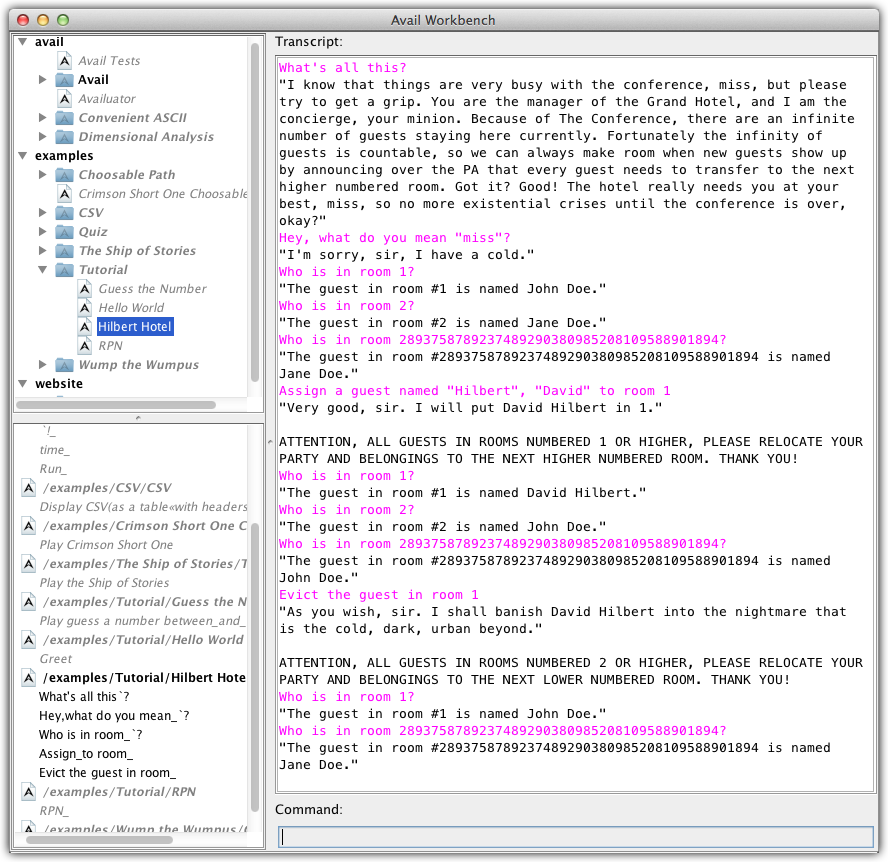Image resolution: width=888 pixels, height=862 pixels.
Task: Select the Avail Tests module
Action: tap(109, 61)
